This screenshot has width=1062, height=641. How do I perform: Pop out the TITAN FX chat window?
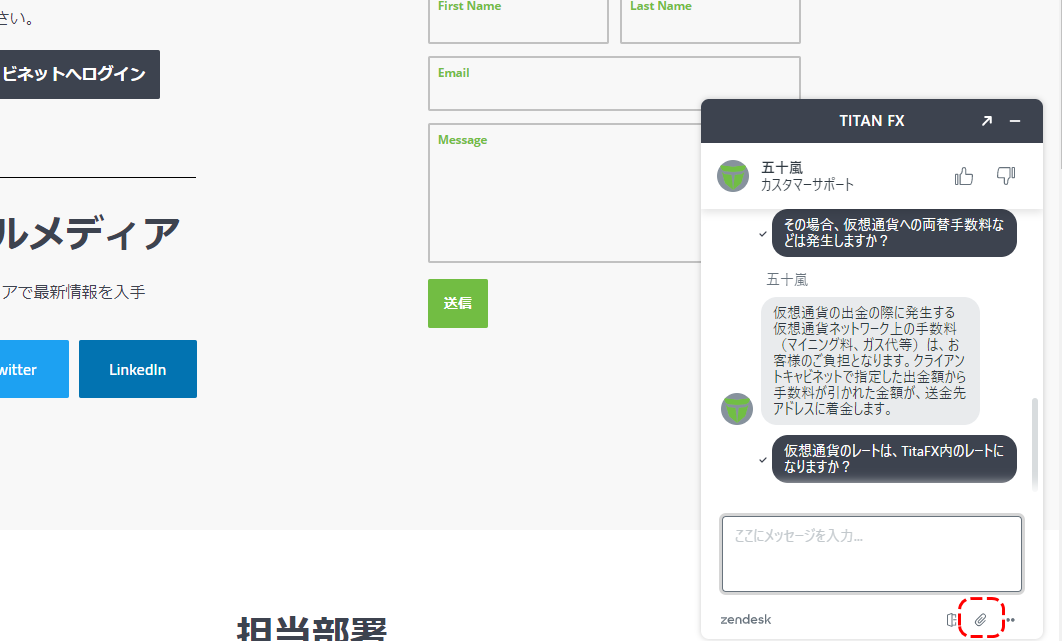tap(987, 121)
